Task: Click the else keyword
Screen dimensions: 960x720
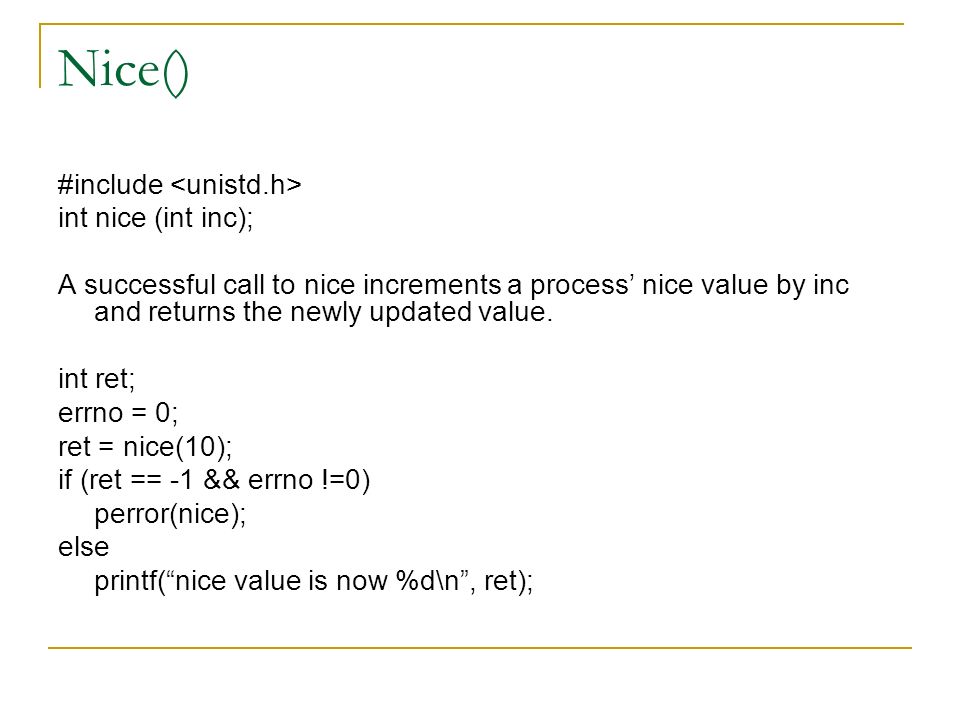Action: point(83,547)
